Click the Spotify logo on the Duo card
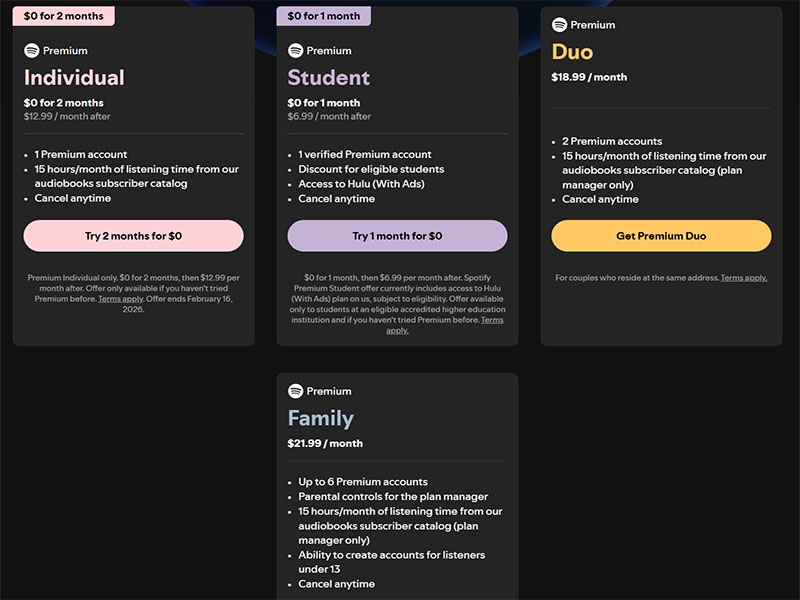The width and height of the screenshot is (800, 600). tap(560, 24)
